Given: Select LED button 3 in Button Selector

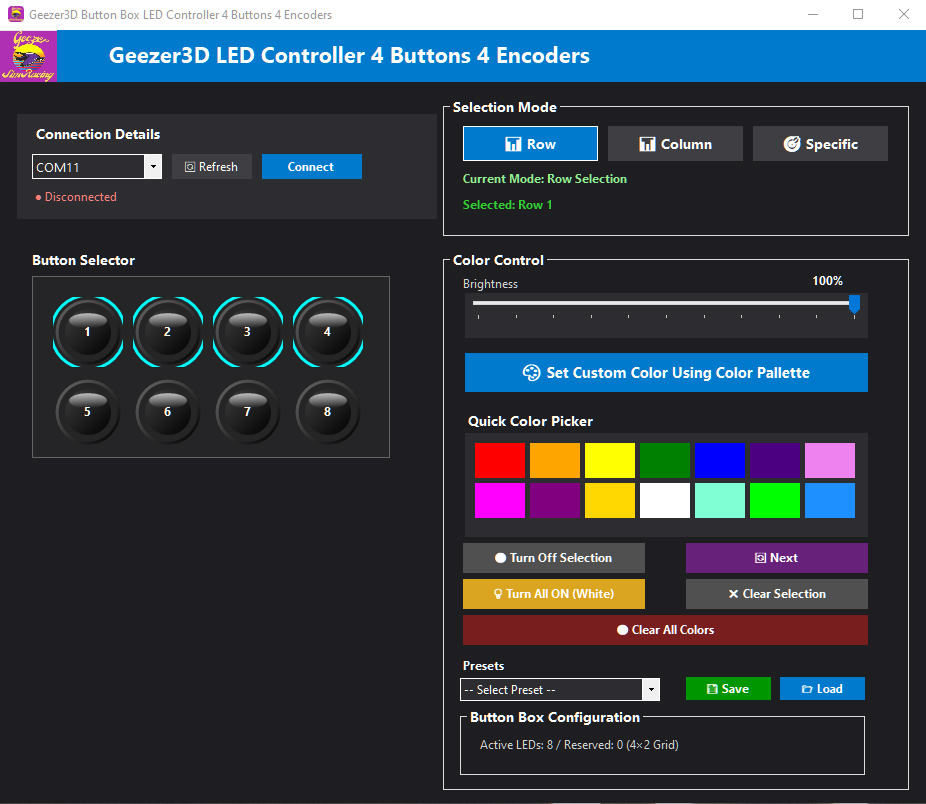Looking at the screenshot, I should point(247,331).
